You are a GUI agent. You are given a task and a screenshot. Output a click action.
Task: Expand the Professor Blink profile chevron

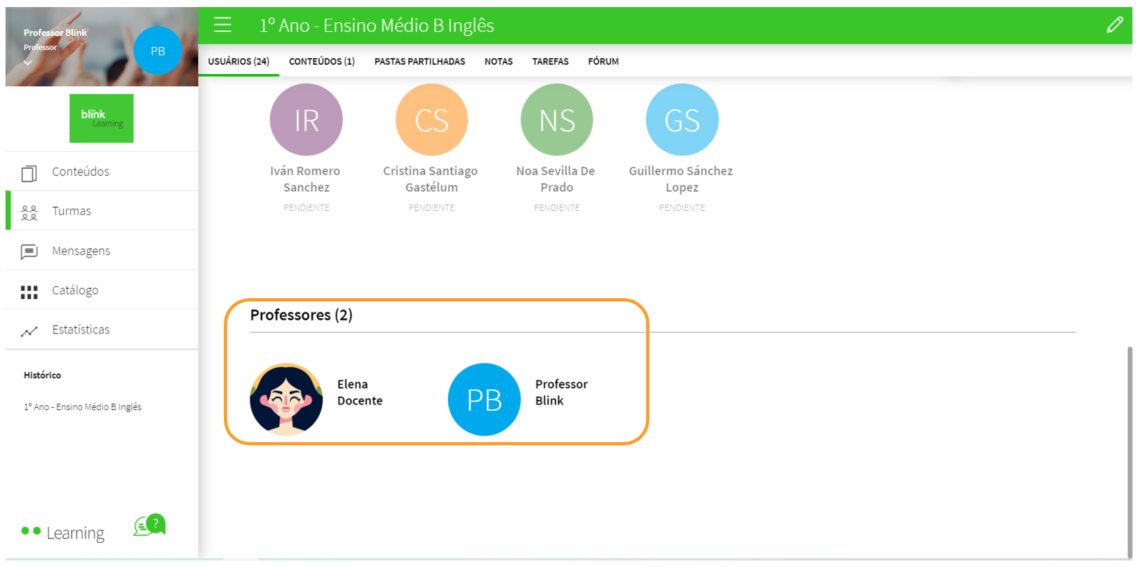click(28, 62)
